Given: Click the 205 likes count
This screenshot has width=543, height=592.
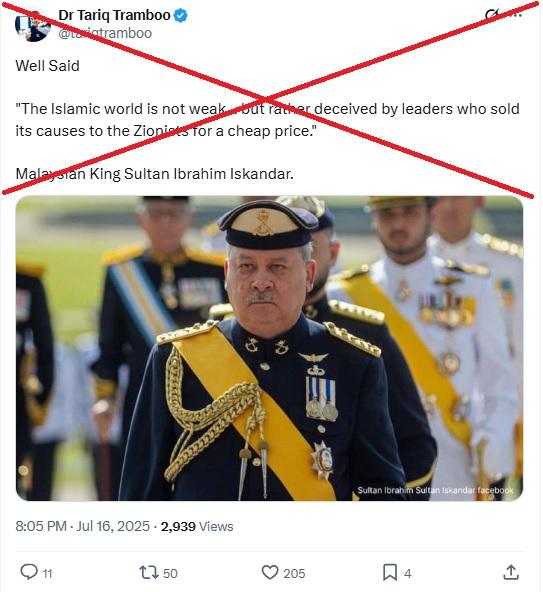Looking at the screenshot, I should [x=294, y=574].
